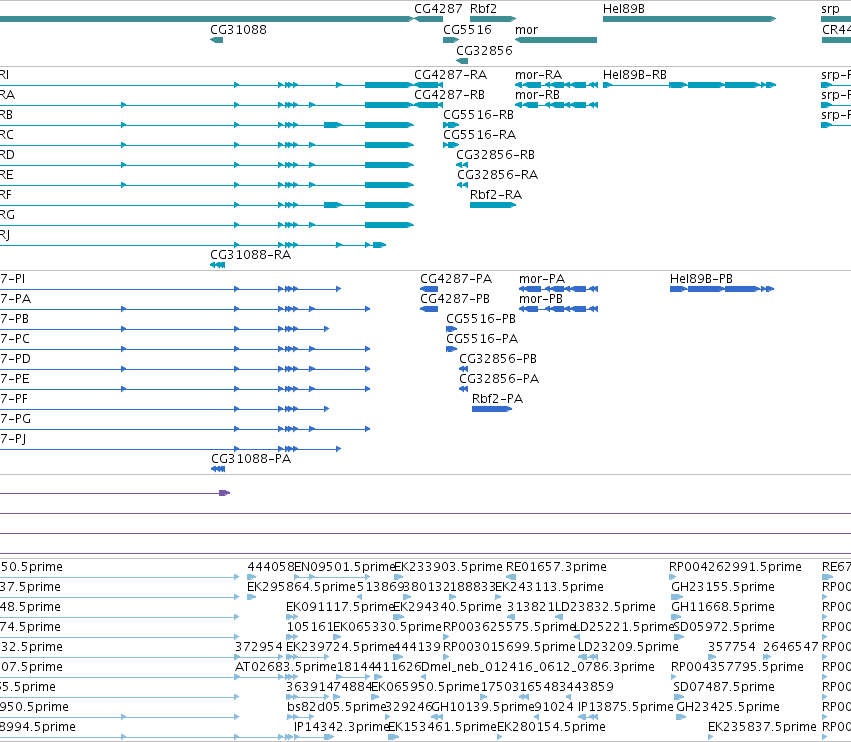The width and height of the screenshot is (851, 742).
Task: Select transcript label CG4287-RB
Action: click(449, 95)
